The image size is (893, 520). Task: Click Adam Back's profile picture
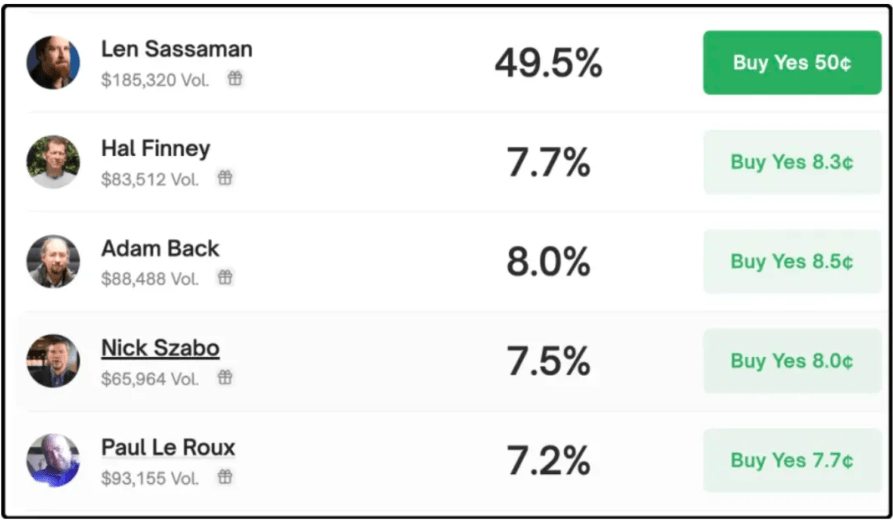pos(53,262)
